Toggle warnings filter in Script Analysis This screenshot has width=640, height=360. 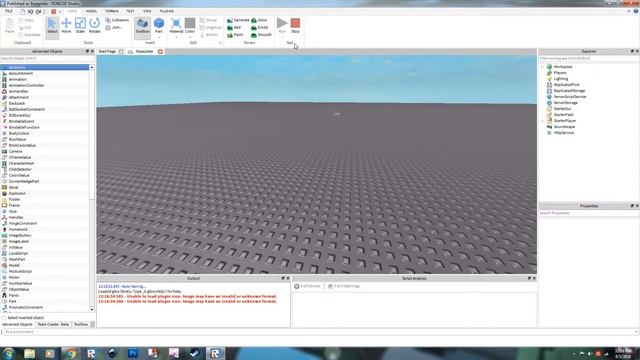(344, 286)
